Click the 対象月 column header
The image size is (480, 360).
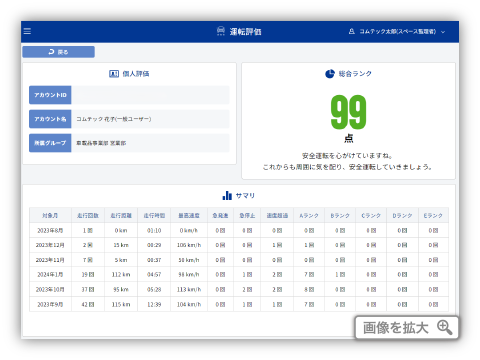[x=50, y=216]
